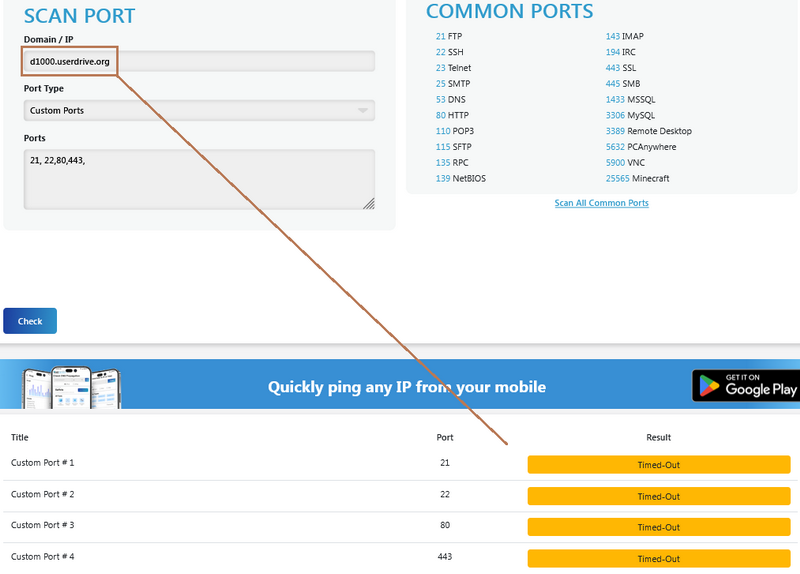Select port 194 IRC
This screenshot has height=574, width=800.
click(x=620, y=52)
